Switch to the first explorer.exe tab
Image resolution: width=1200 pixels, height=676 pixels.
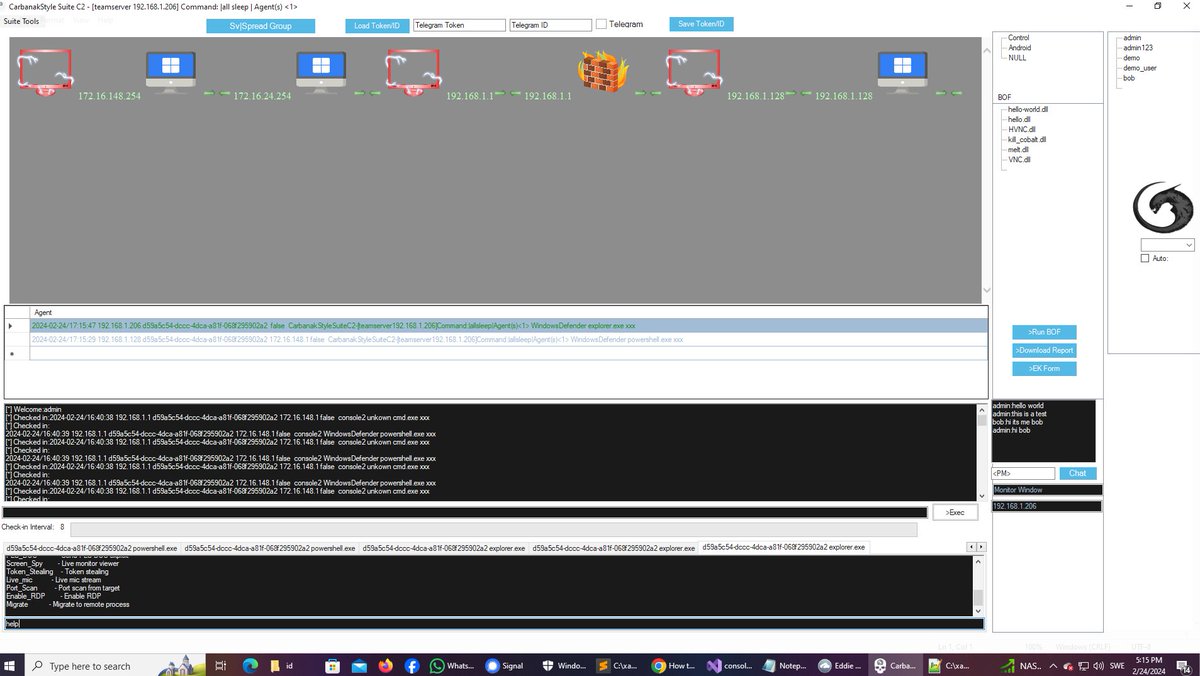point(444,548)
